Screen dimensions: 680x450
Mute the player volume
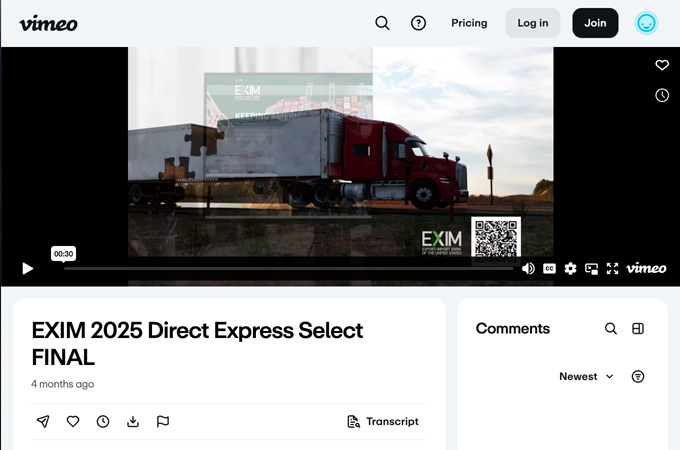[528, 269]
